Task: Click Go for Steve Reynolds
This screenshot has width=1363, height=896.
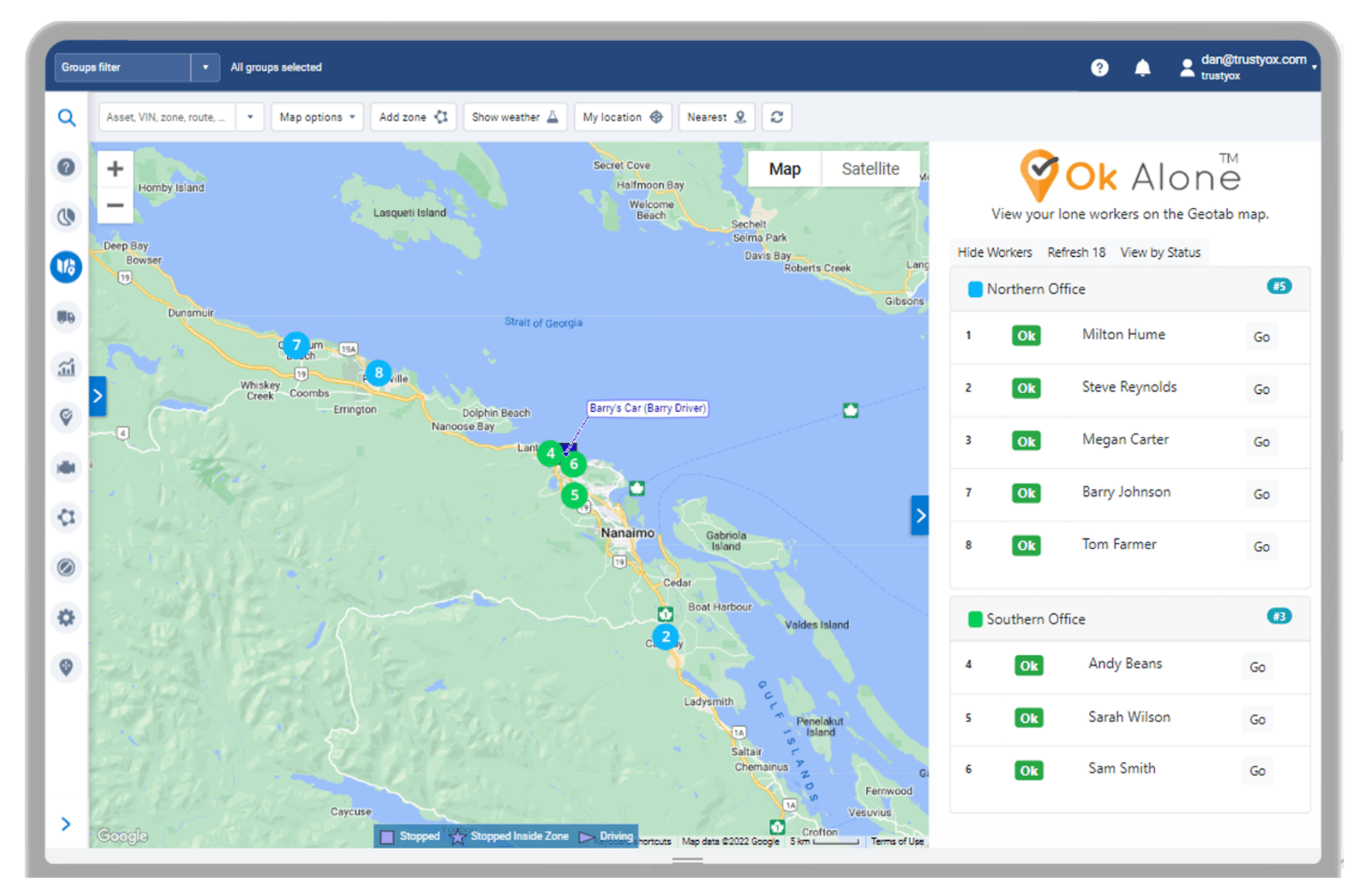Action: (1261, 389)
